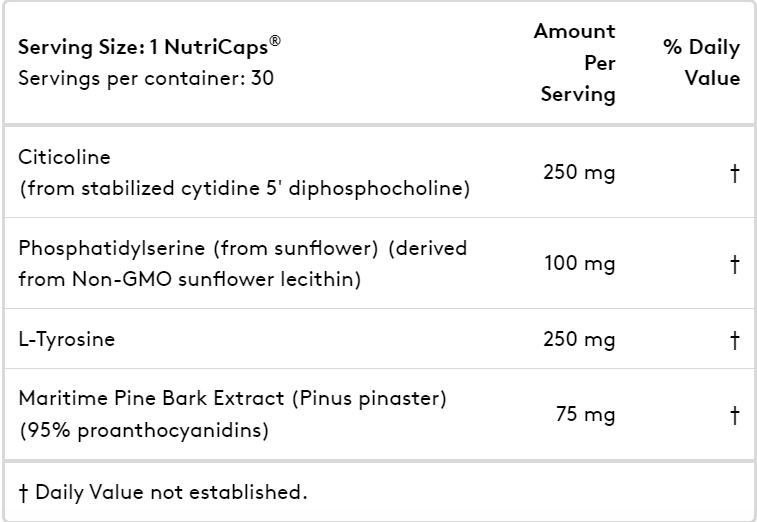Click the Servings per container: 30 text

146,78
